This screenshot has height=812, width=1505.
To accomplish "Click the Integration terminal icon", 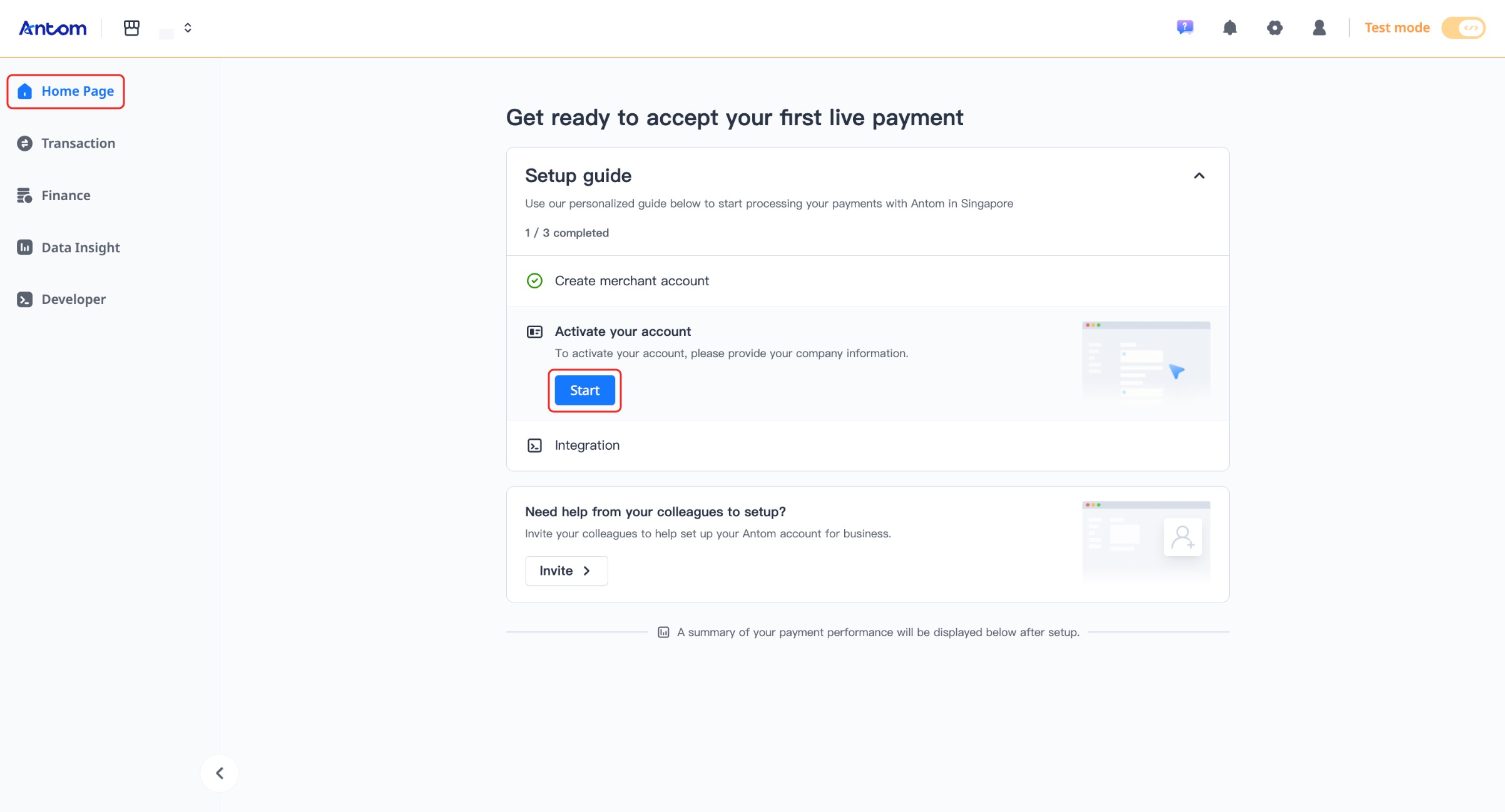I will point(534,445).
